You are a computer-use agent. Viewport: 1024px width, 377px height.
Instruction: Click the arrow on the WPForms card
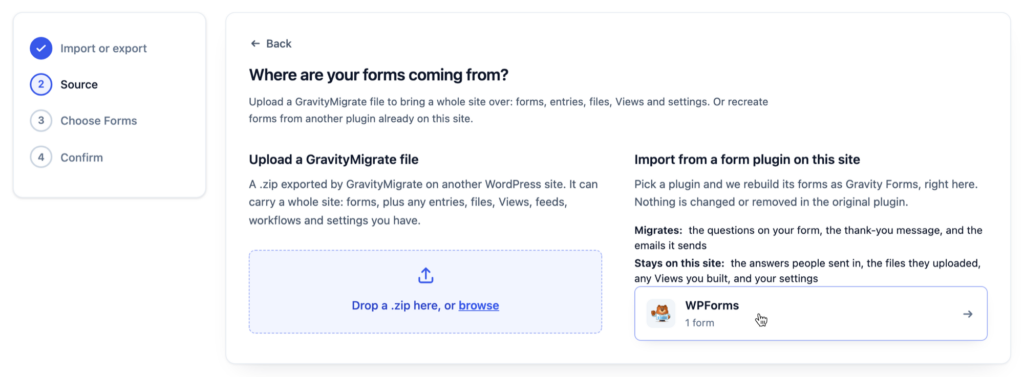coord(968,314)
